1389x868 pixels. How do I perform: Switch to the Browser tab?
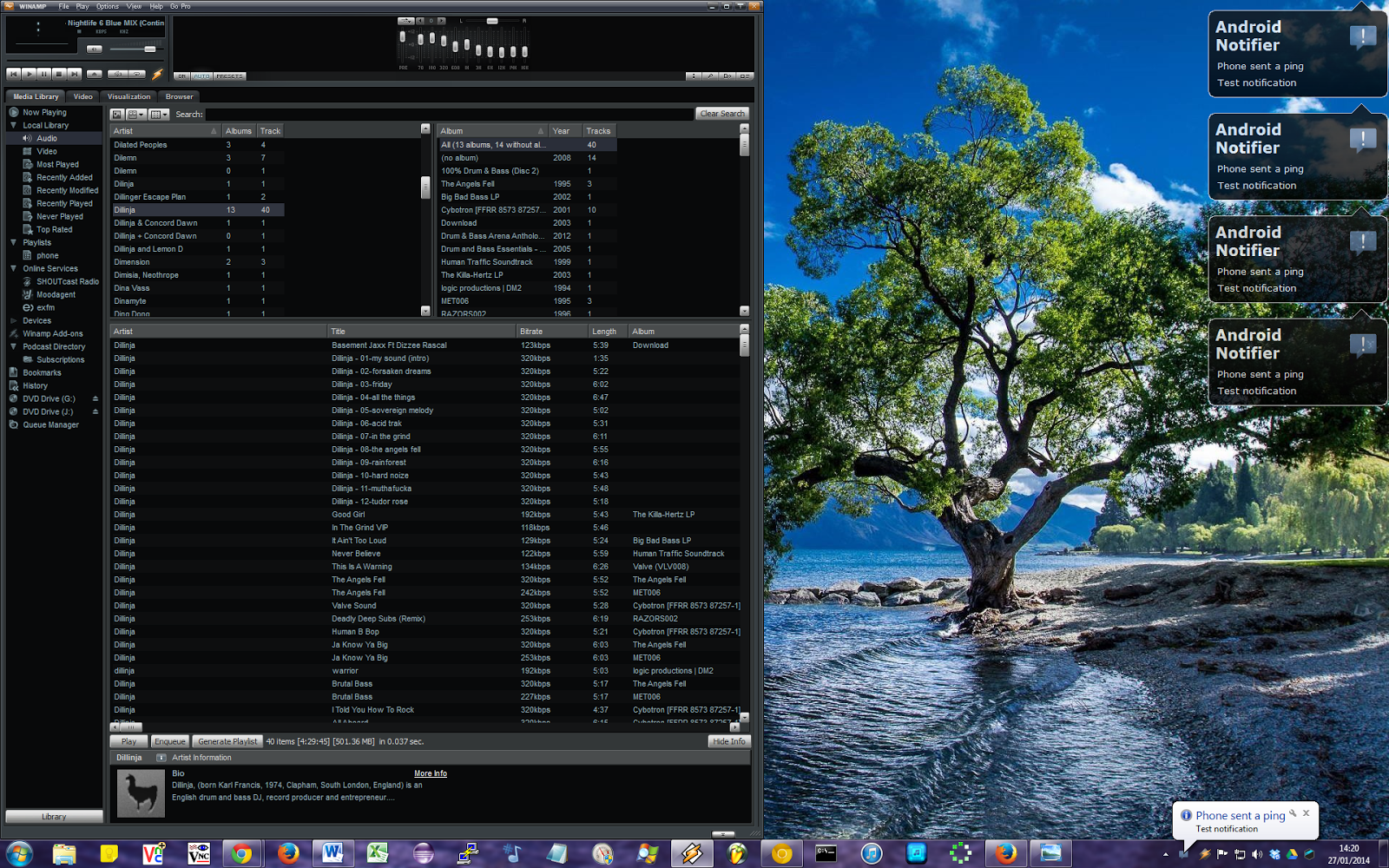[179, 96]
